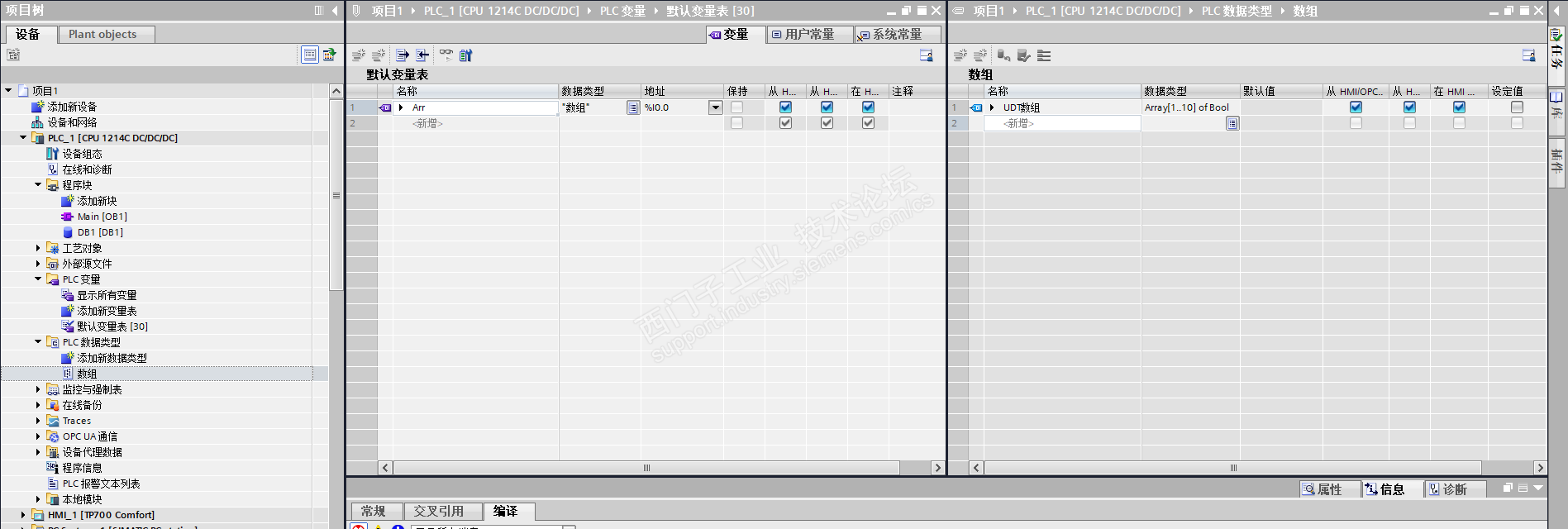Click the table overview view icon in project tree

(310, 55)
